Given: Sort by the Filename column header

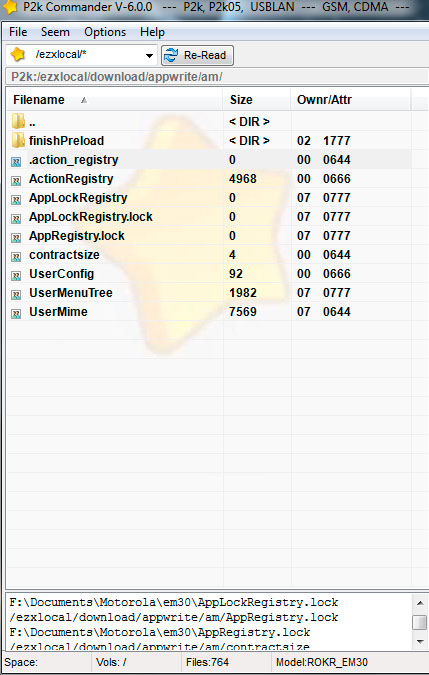Looking at the screenshot, I should tap(114, 100).
